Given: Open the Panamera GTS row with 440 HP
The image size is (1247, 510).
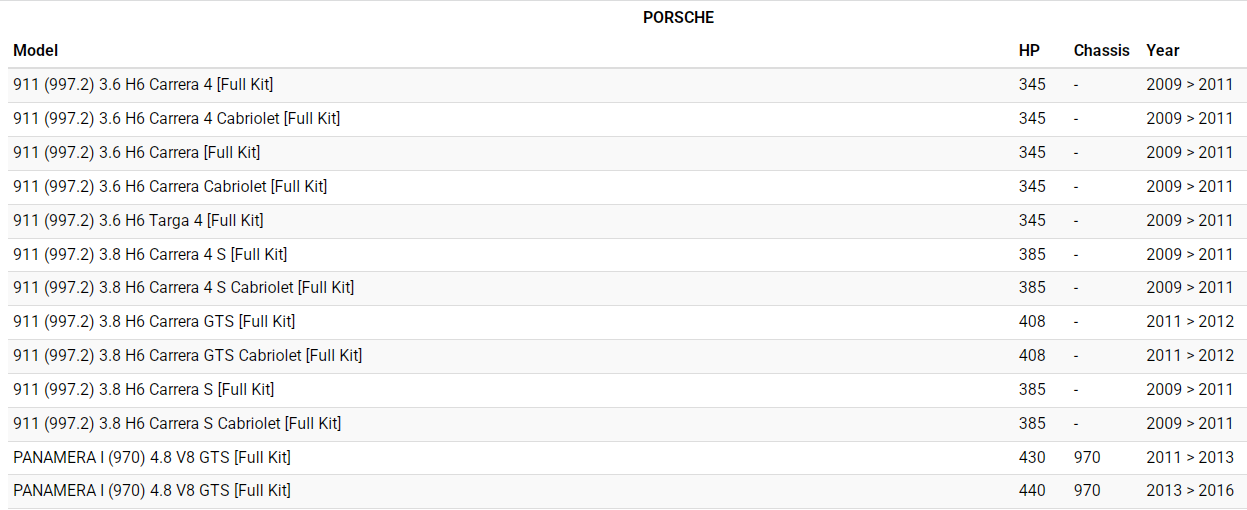Looking at the screenshot, I should pyautogui.click(x=151, y=491).
